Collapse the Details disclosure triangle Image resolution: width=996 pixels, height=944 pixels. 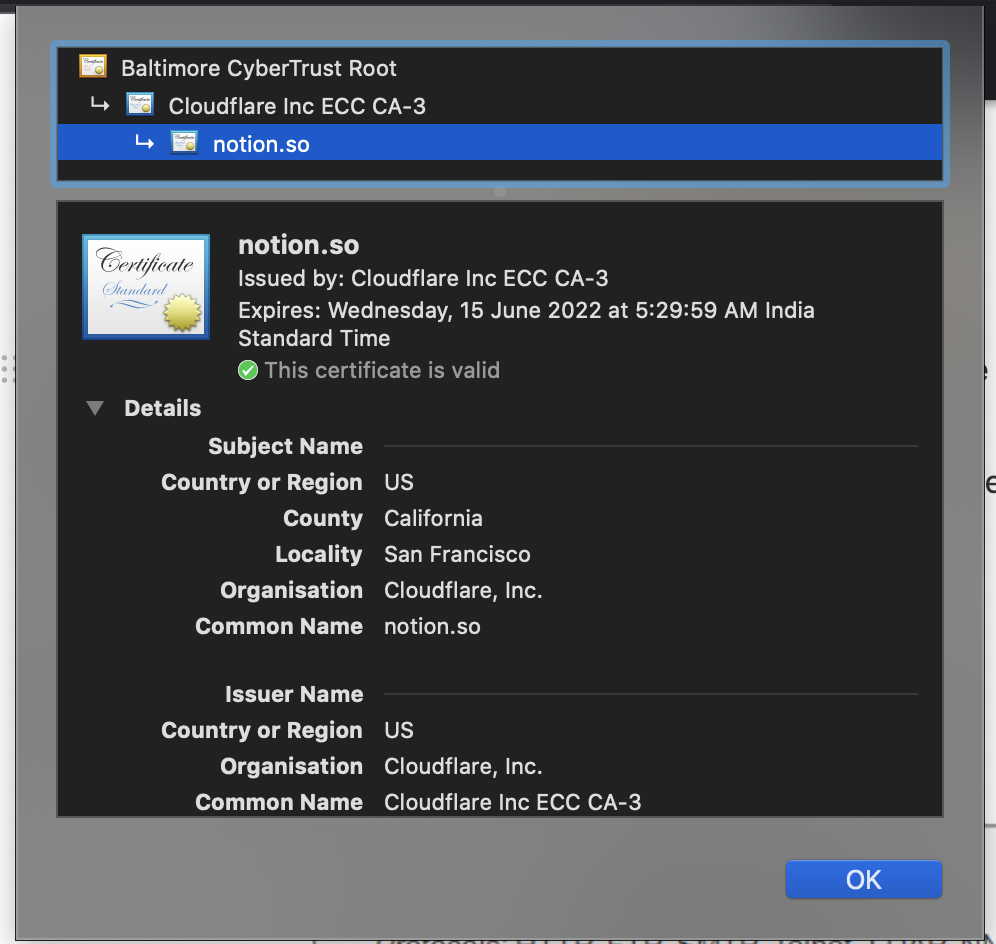click(x=95, y=408)
